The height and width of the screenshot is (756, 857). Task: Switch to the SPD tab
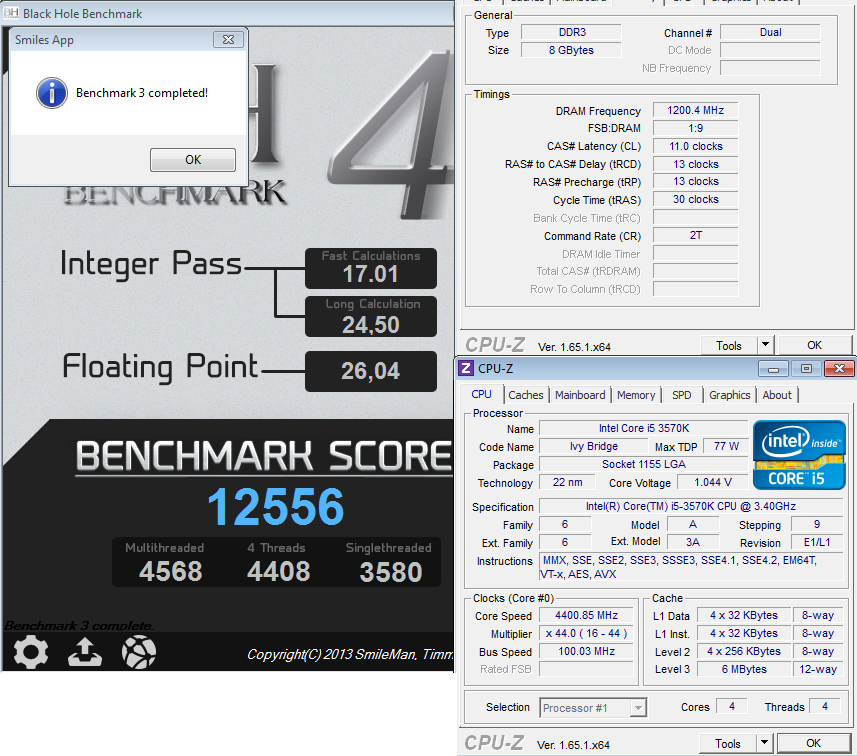click(x=682, y=395)
